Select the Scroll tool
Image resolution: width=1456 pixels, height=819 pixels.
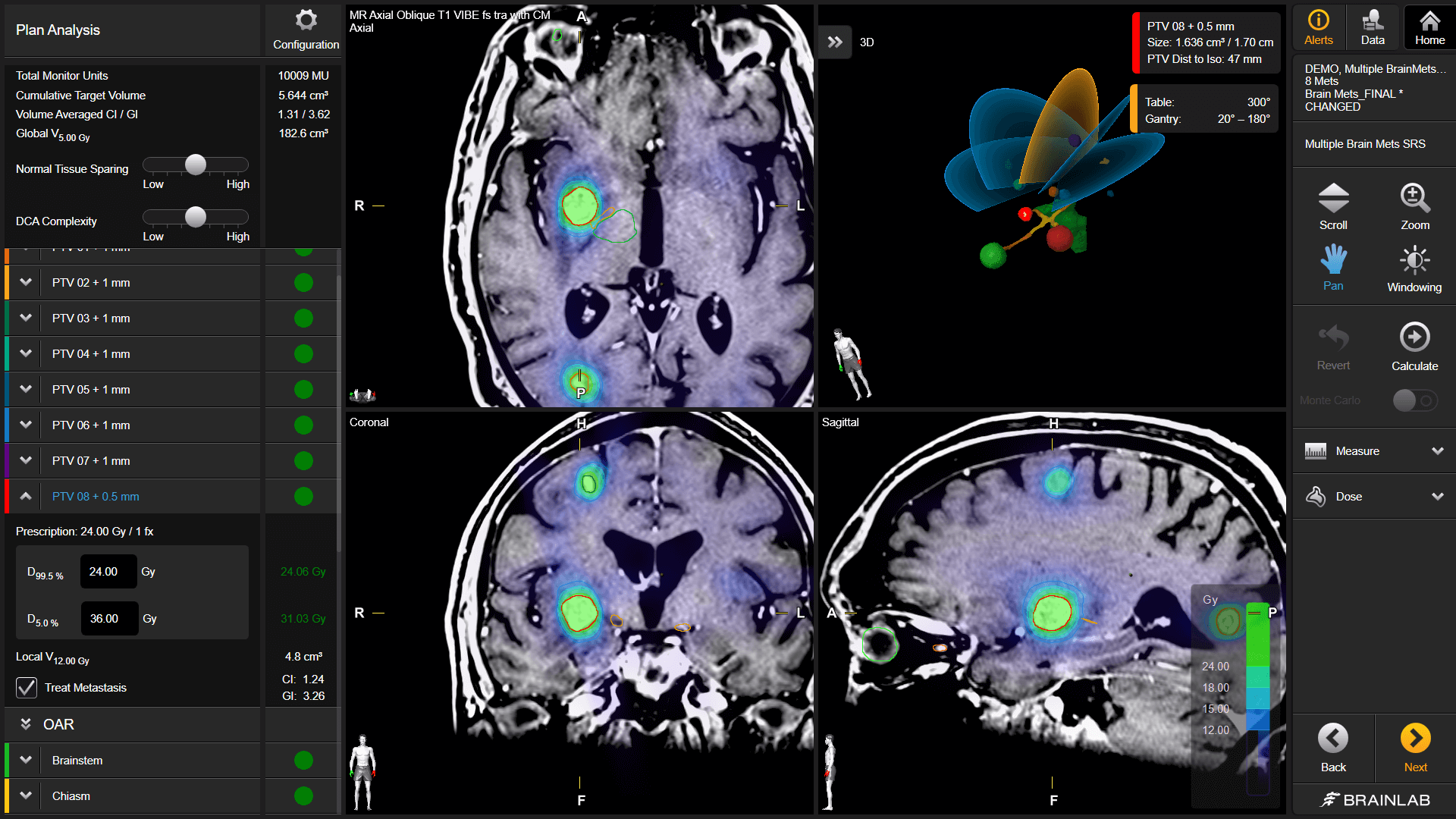pyautogui.click(x=1333, y=198)
